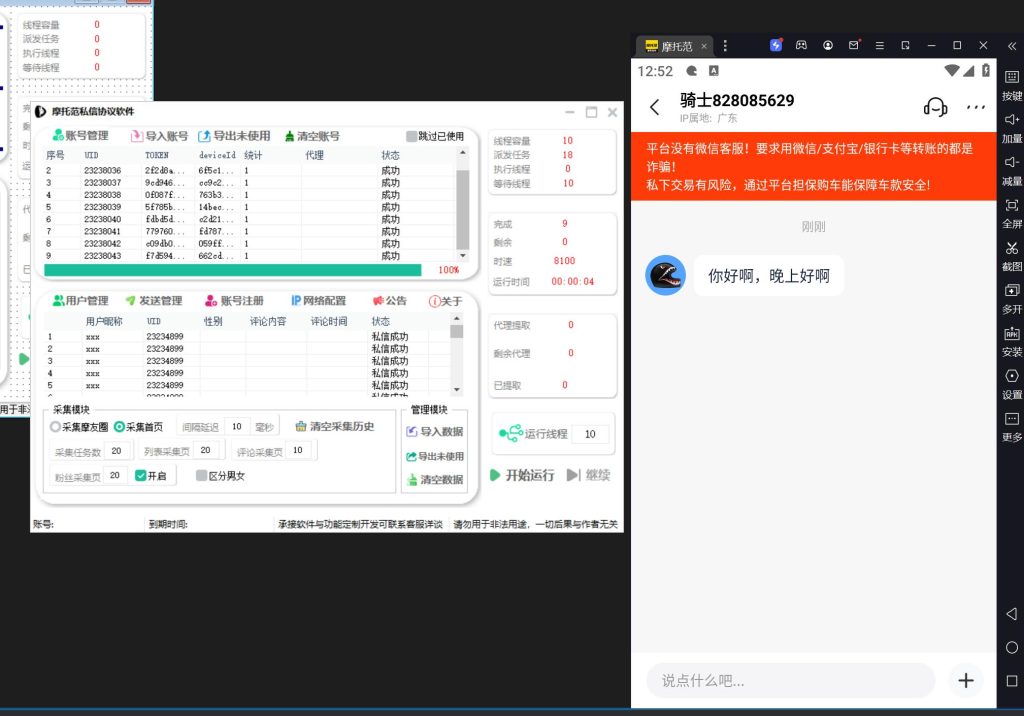Open the IP 网络配置 tab

click(320, 300)
